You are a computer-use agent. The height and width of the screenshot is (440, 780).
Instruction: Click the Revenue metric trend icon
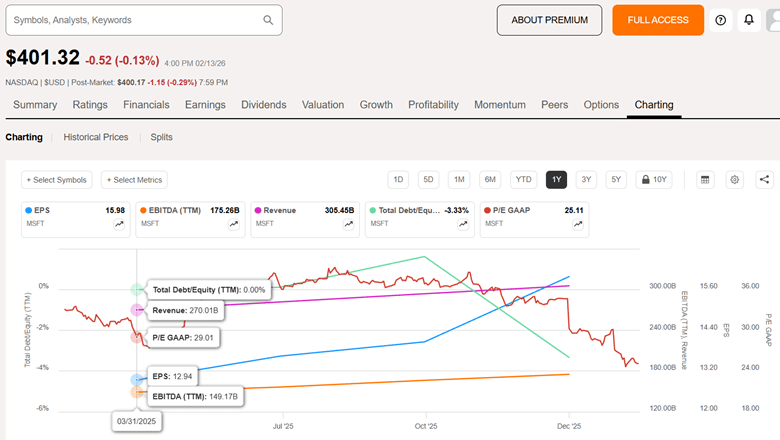[x=349, y=225]
